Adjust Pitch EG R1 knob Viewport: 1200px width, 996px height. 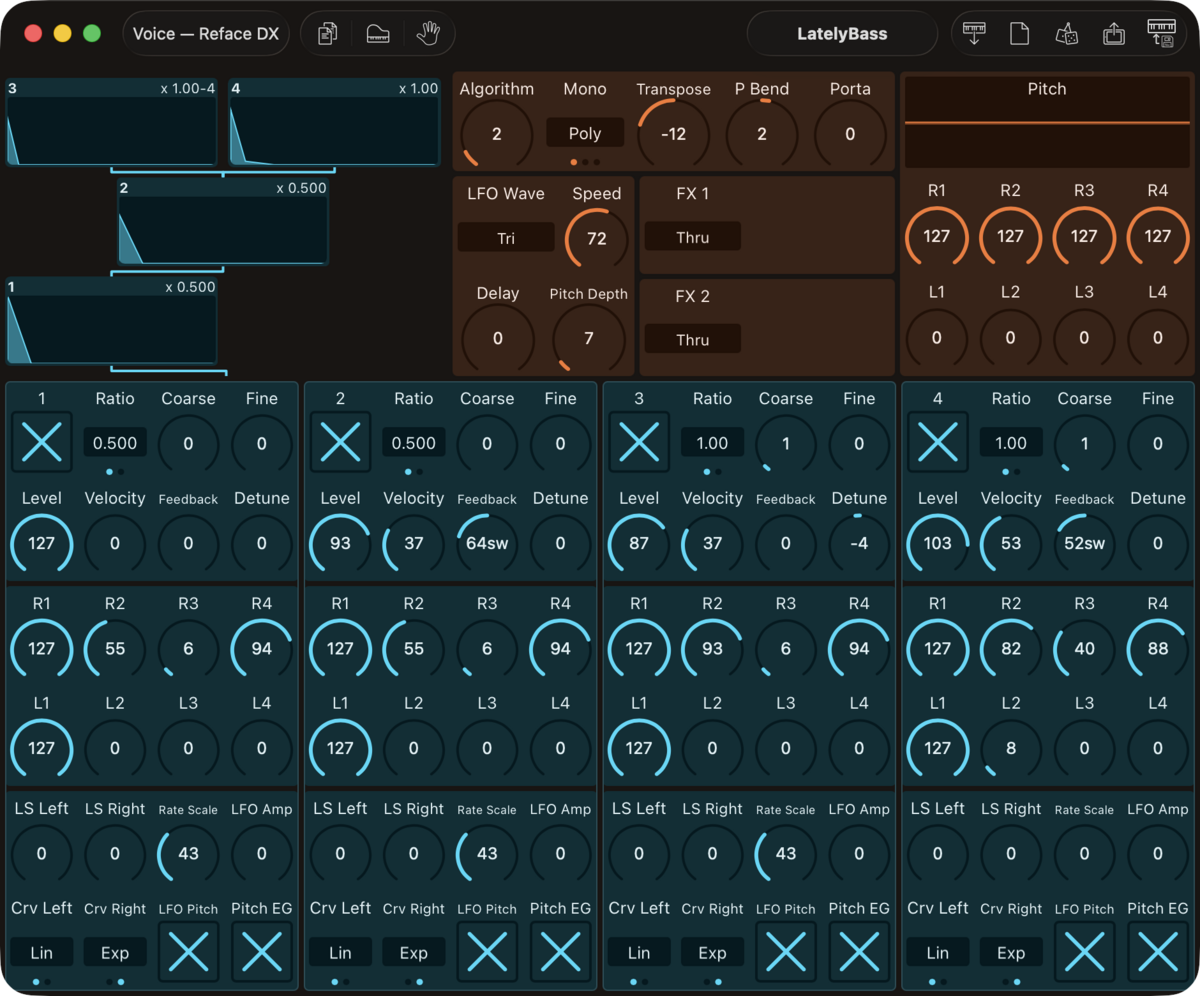937,237
